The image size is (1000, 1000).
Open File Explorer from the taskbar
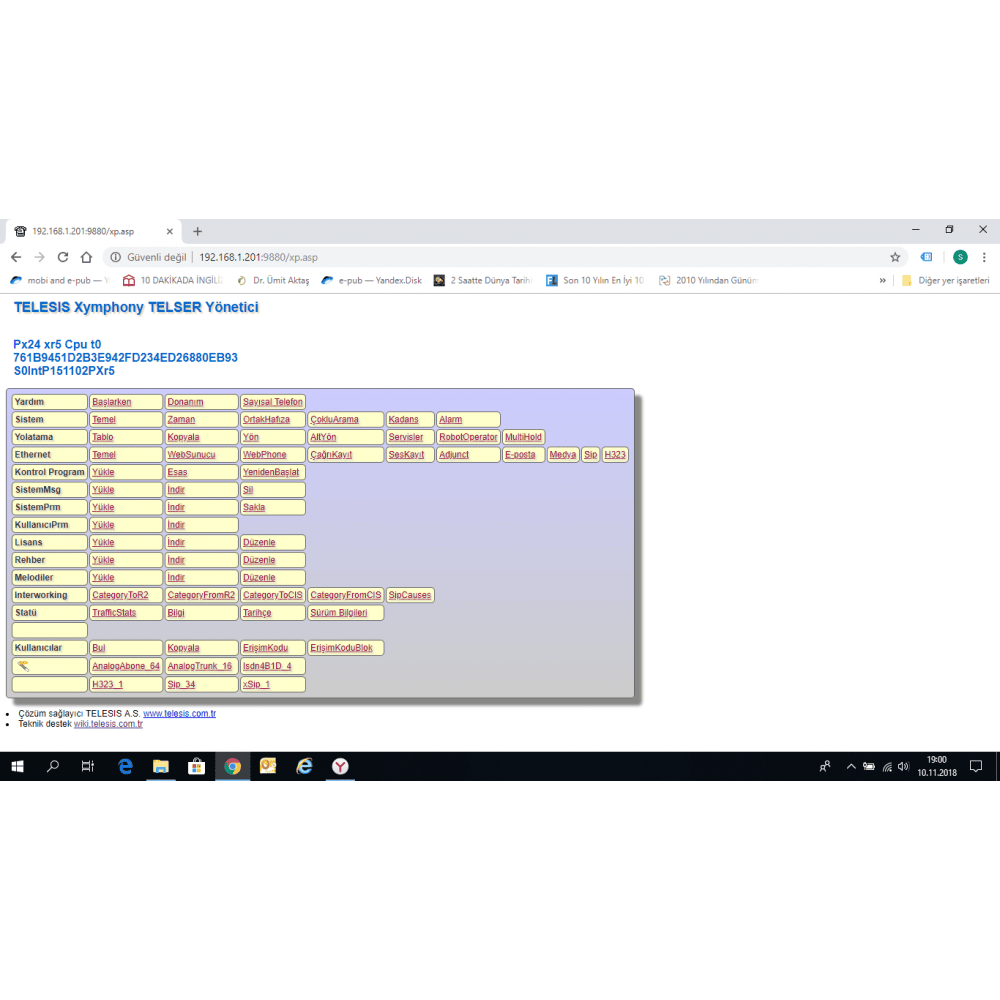tap(161, 767)
